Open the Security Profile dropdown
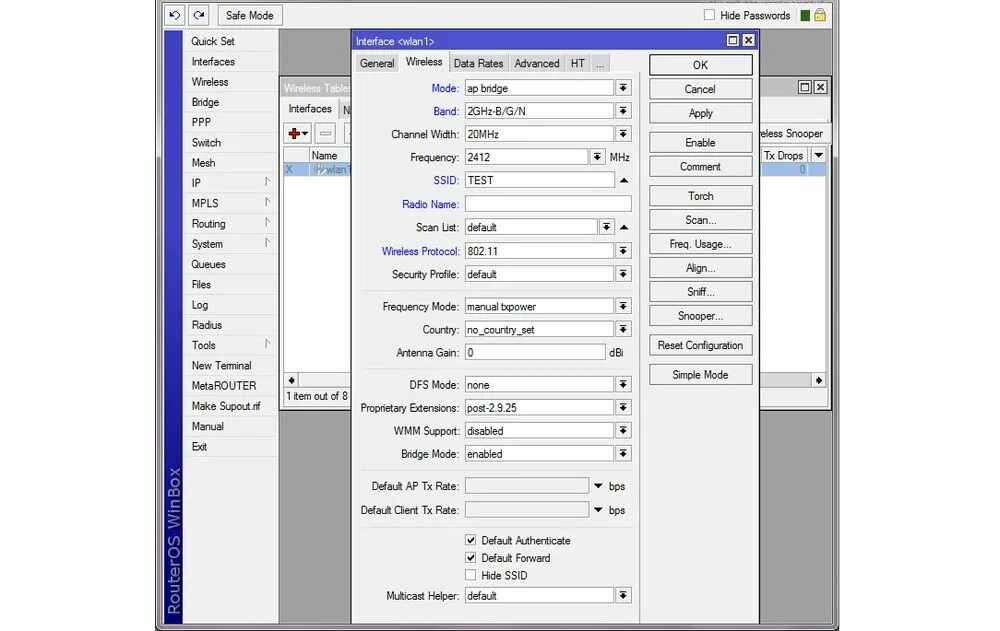This screenshot has height=631, width=1000. [x=623, y=274]
